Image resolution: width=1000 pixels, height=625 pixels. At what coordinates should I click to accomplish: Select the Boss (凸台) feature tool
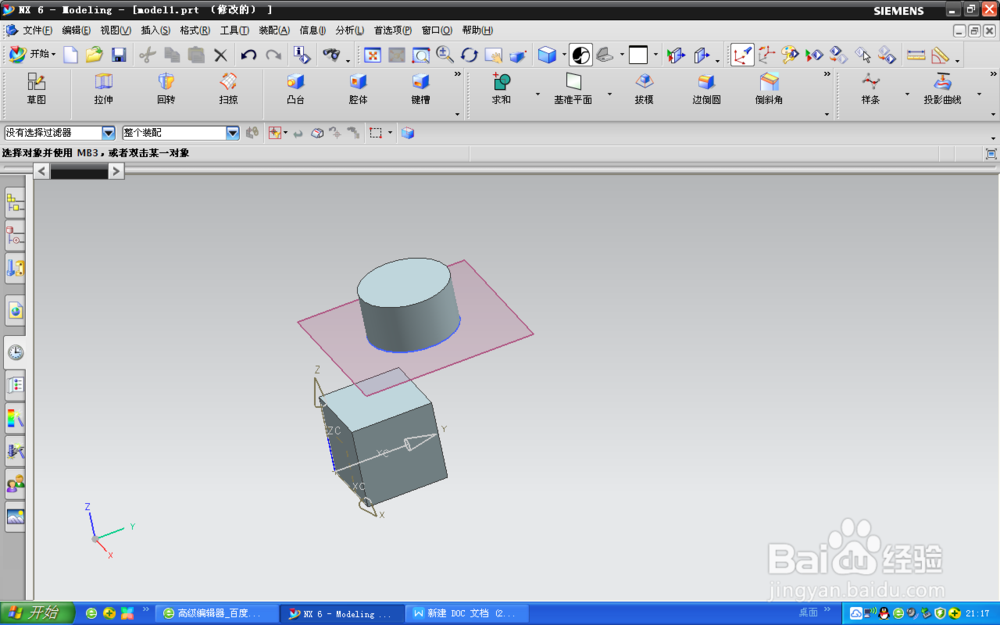[295, 88]
